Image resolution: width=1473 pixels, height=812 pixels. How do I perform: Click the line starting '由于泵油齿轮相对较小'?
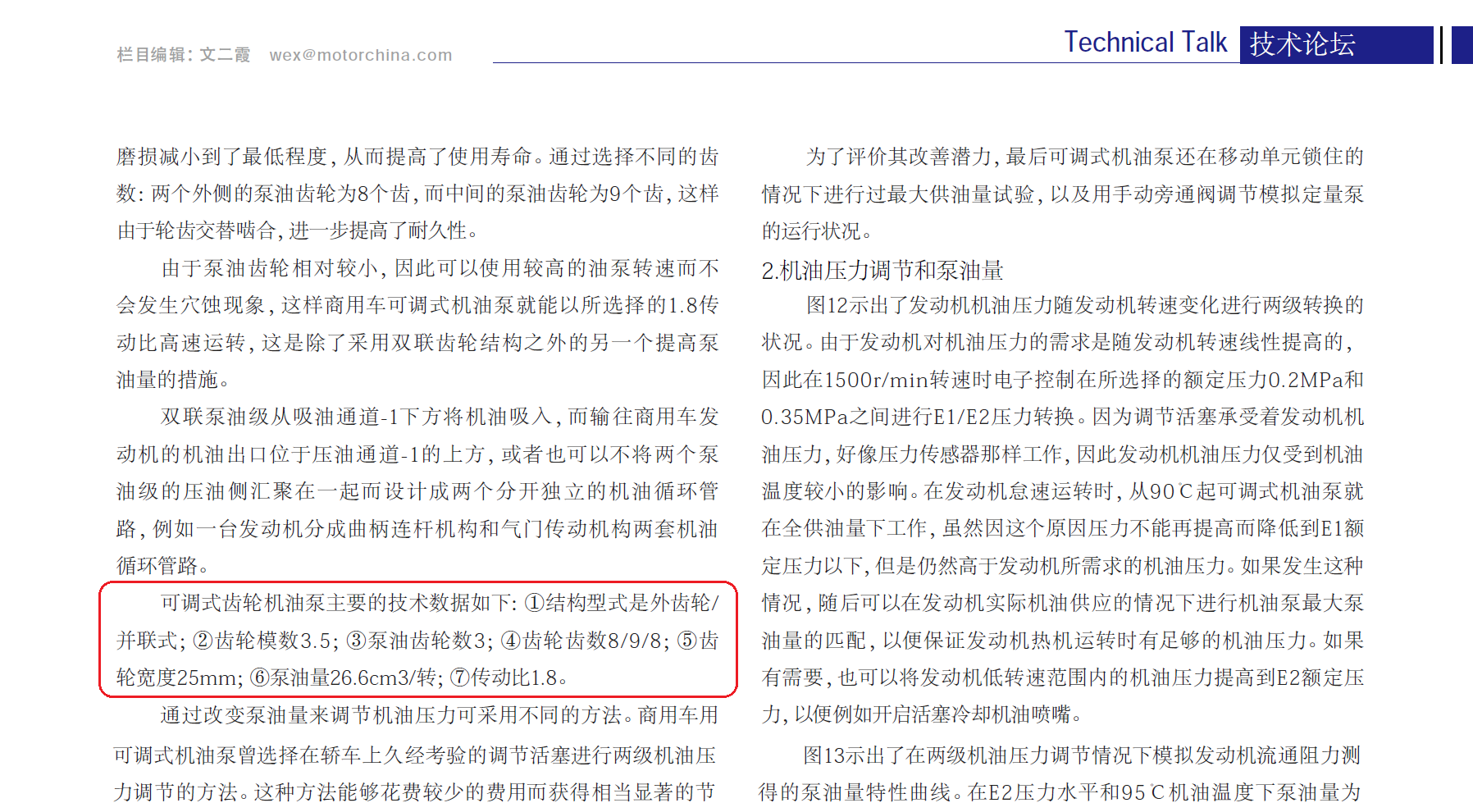440,268
